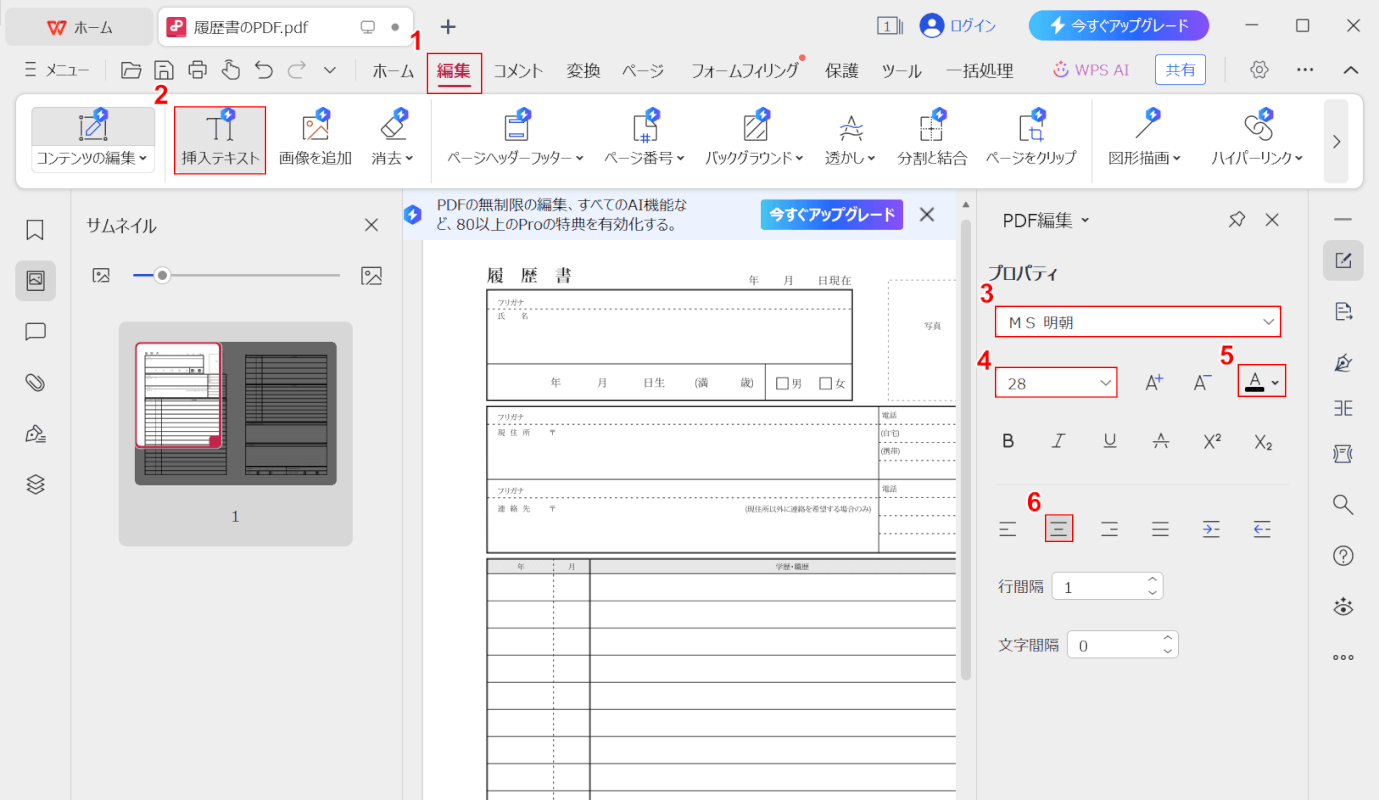The image size is (1379, 800).
Task: Select right text alignment
Action: click(x=1110, y=528)
